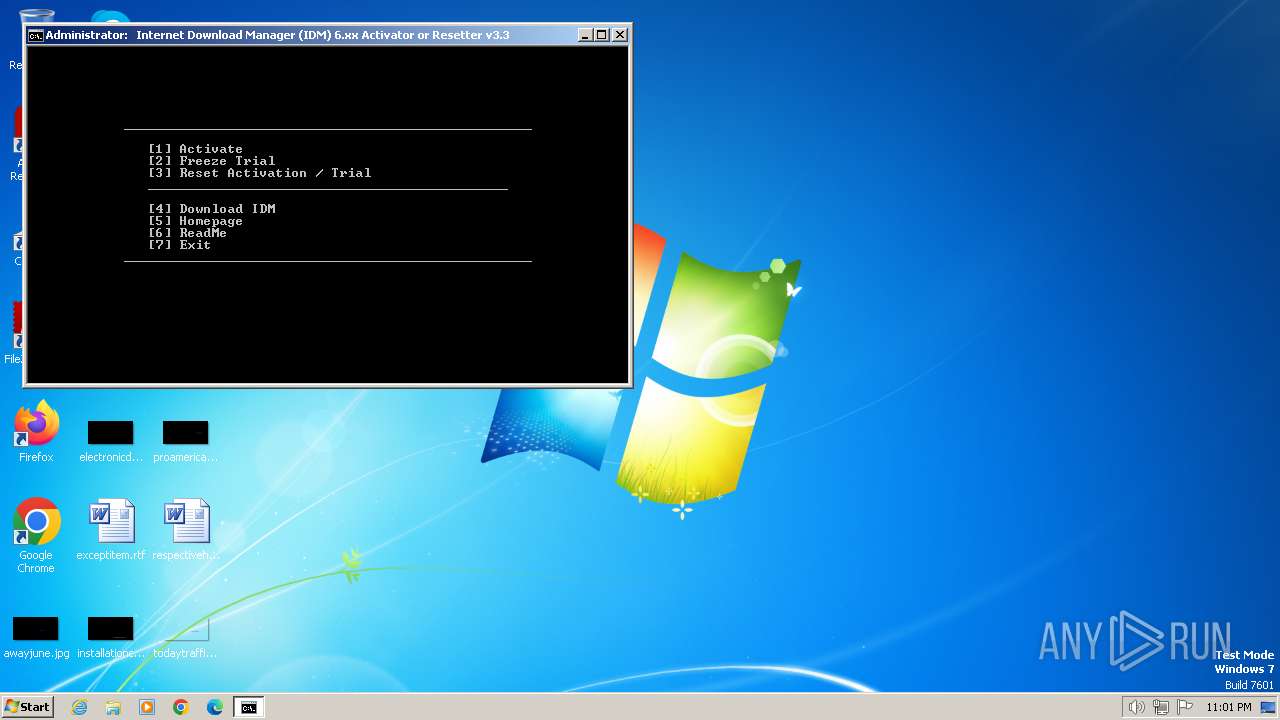Open Windows Explorer from taskbar
This screenshot has height=720, width=1280.
[113, 707]
